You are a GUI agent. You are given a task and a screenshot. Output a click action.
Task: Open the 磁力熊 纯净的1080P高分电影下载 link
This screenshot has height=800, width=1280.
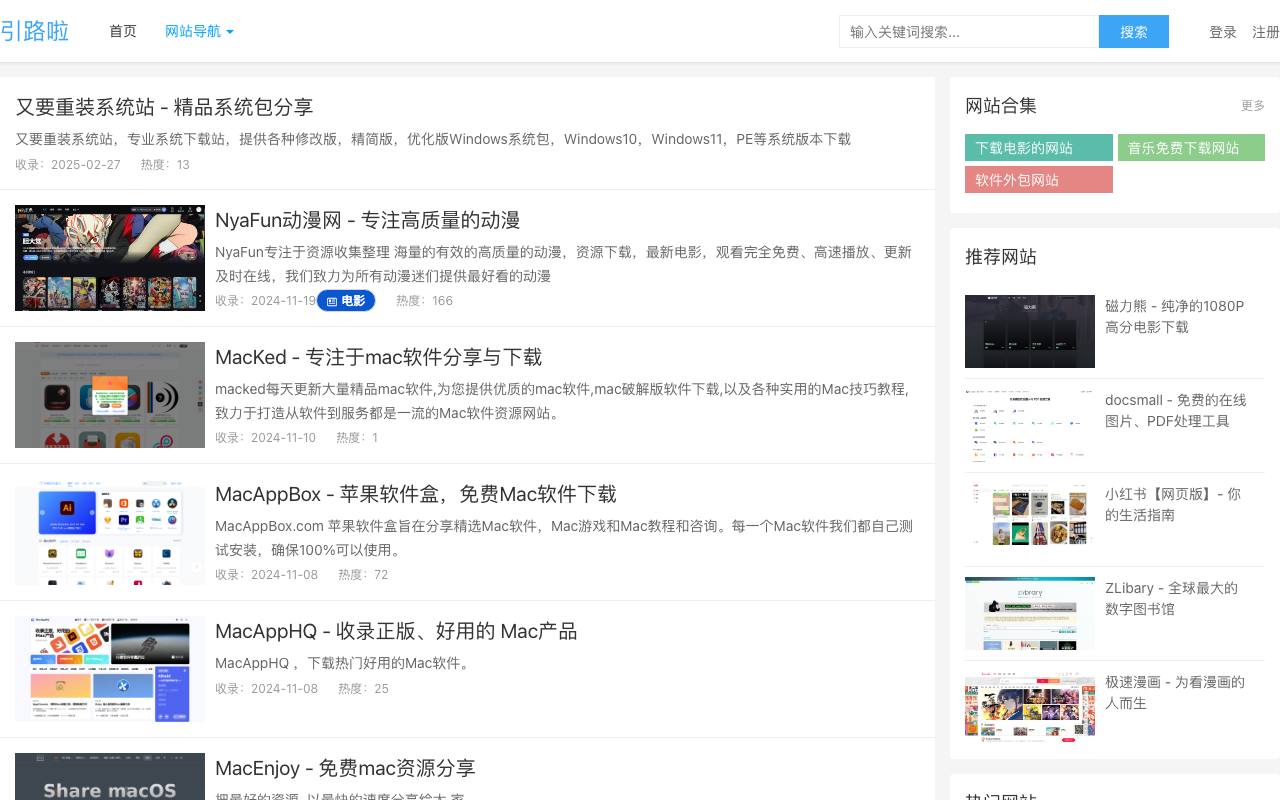point(1175,316)
